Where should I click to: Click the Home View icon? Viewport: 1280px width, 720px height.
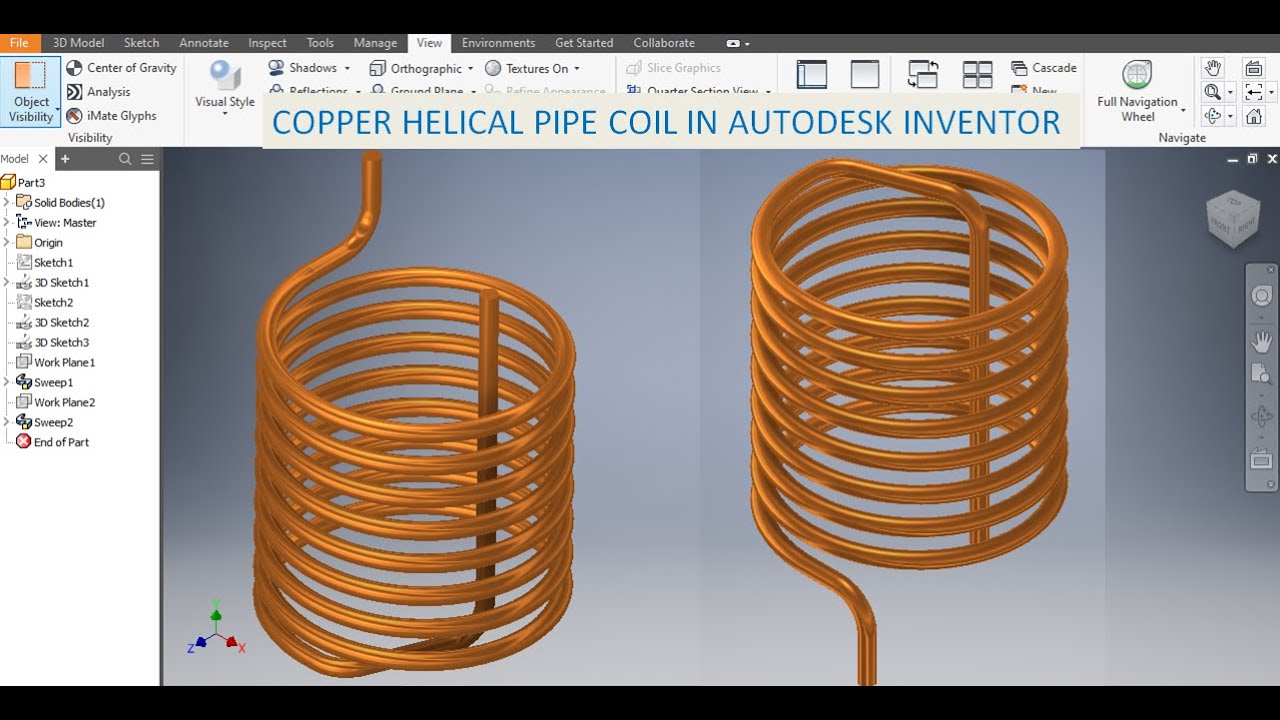1254,116
